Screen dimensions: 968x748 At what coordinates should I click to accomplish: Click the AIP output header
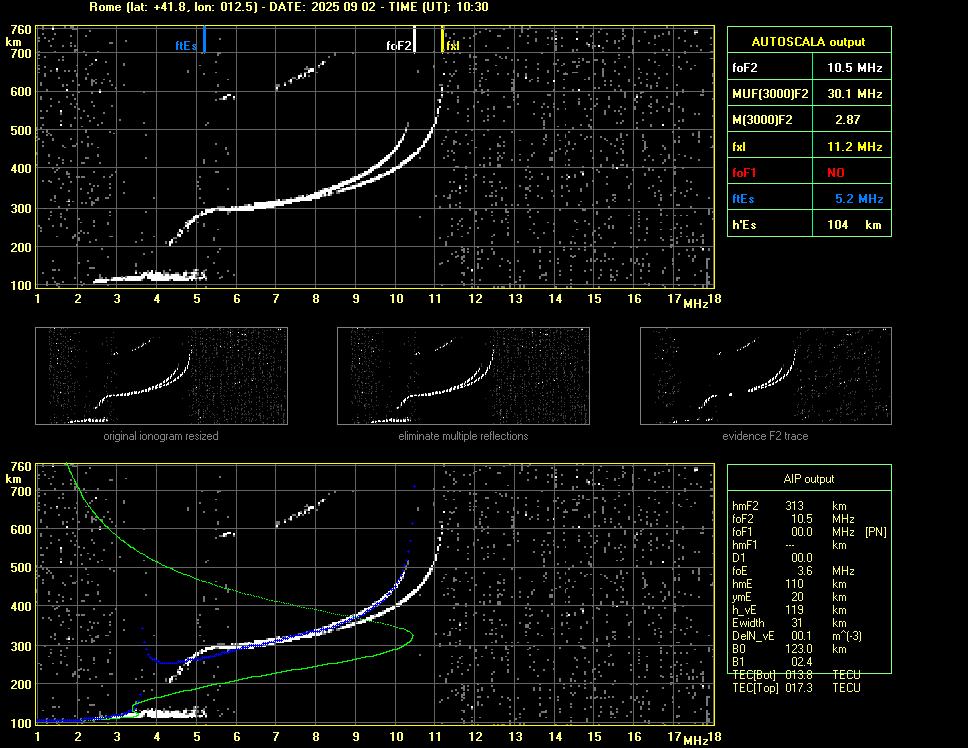coord(809,479)
